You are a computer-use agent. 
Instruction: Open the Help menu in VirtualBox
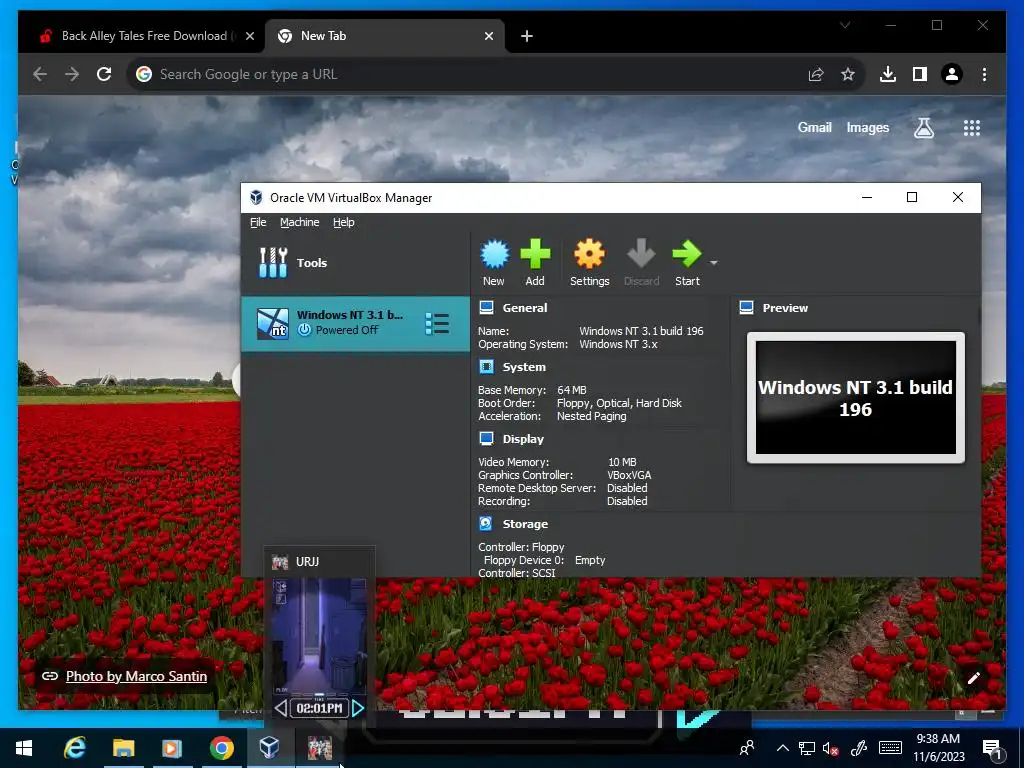tap(344, 222)
